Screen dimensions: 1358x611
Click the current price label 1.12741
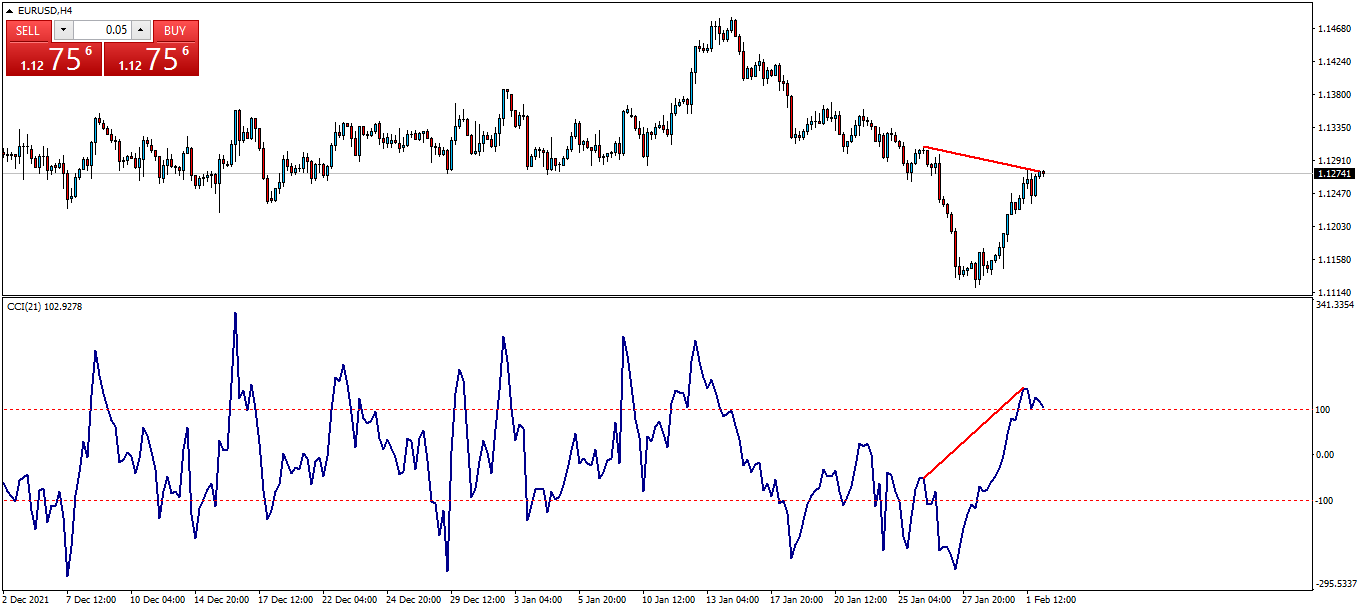1334,174
